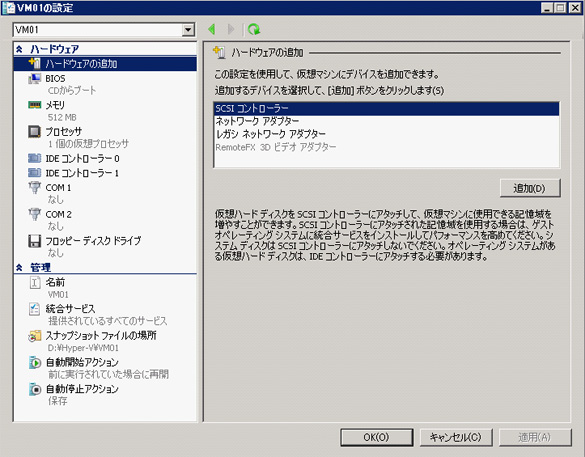Screen dimensions: 585x457
Task: Click the 追加(D) button
Action: pyautogui.click(x=530, y=188)
